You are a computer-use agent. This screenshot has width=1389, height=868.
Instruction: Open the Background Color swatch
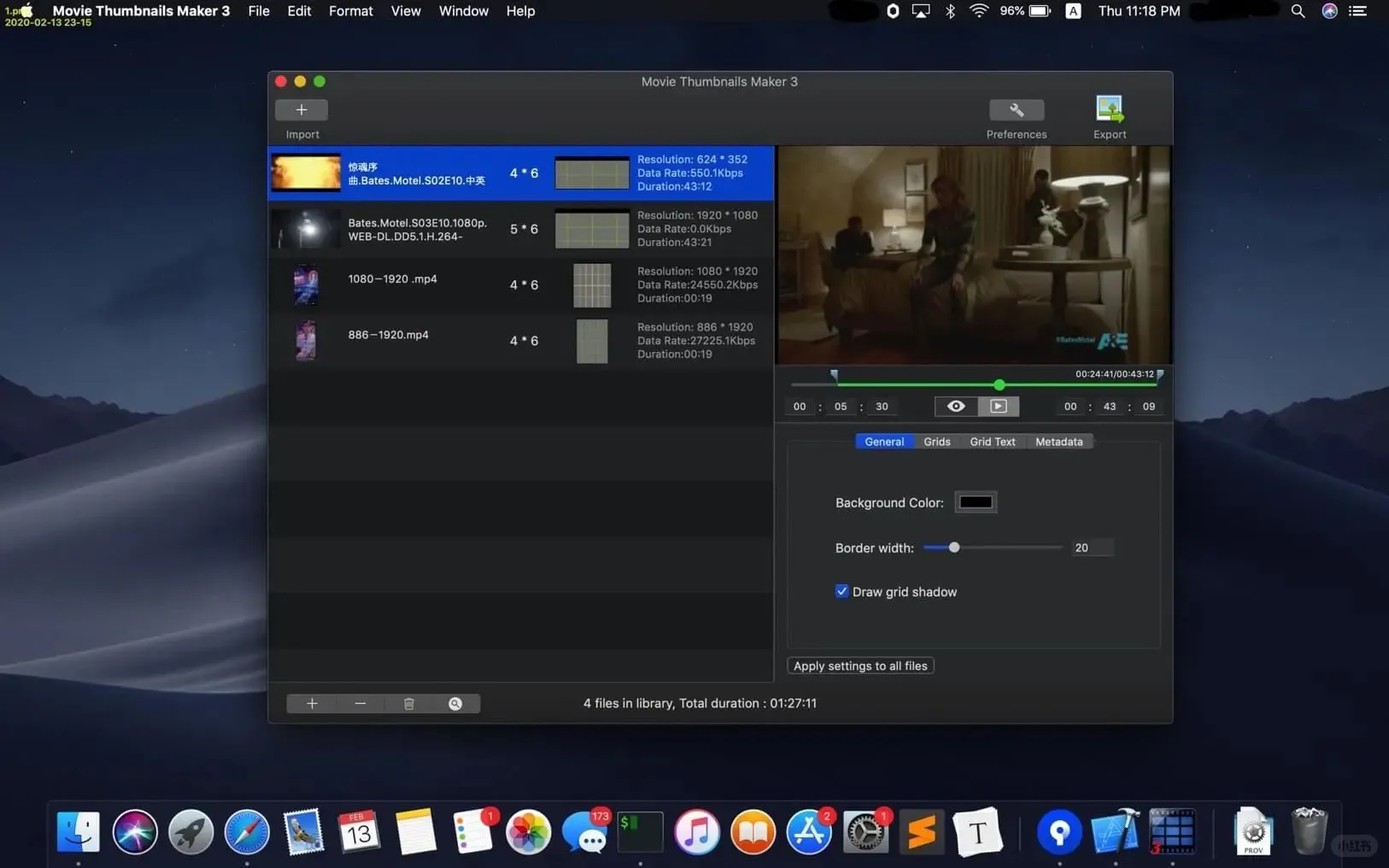coord(976,502)
